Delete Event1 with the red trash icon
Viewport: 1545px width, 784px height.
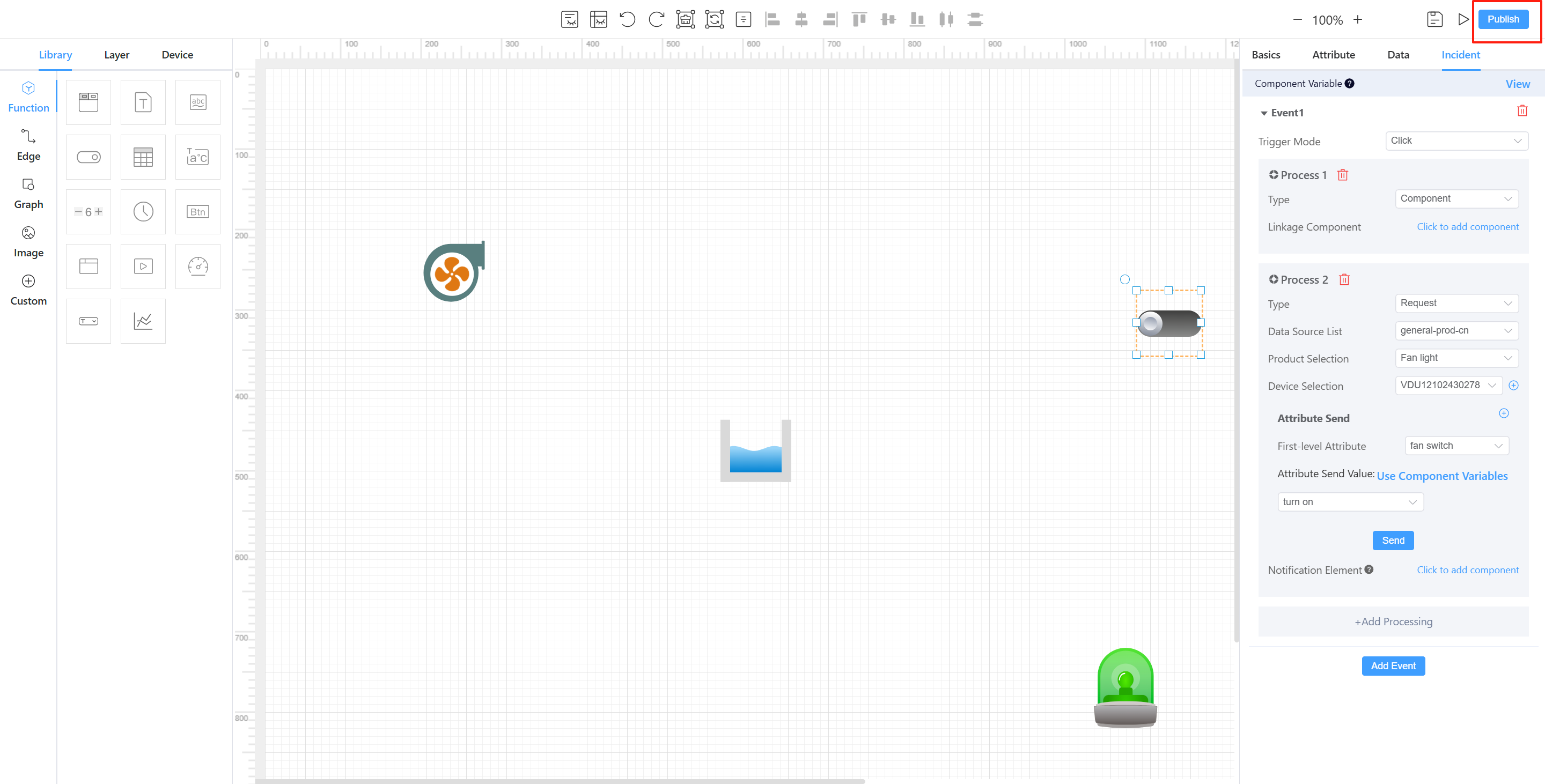[1521, 111]
